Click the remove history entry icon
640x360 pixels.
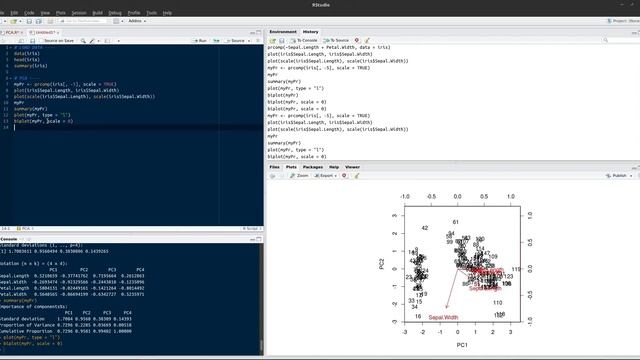(357, 40)
